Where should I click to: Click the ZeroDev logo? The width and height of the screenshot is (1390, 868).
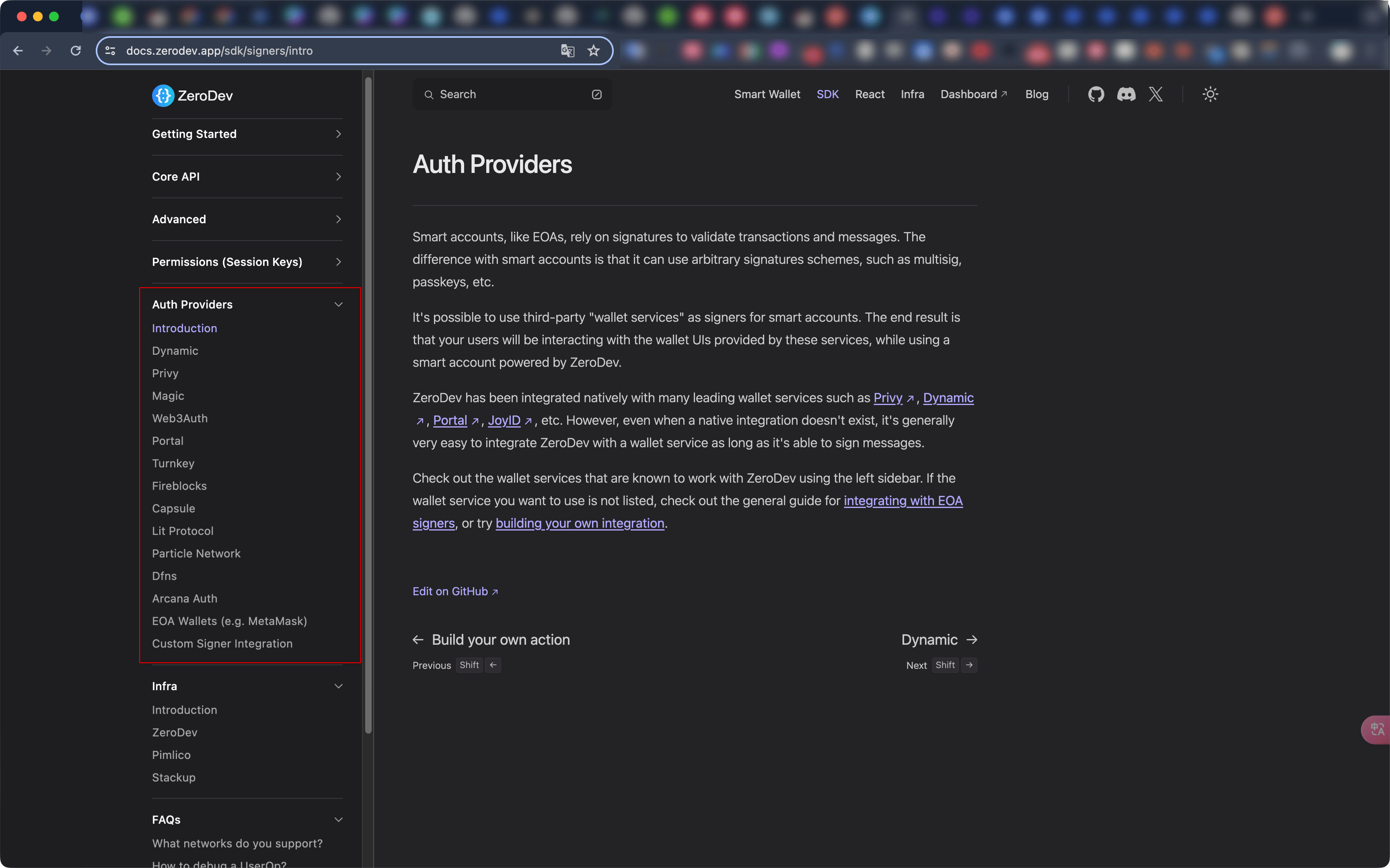tap(192, 95)
